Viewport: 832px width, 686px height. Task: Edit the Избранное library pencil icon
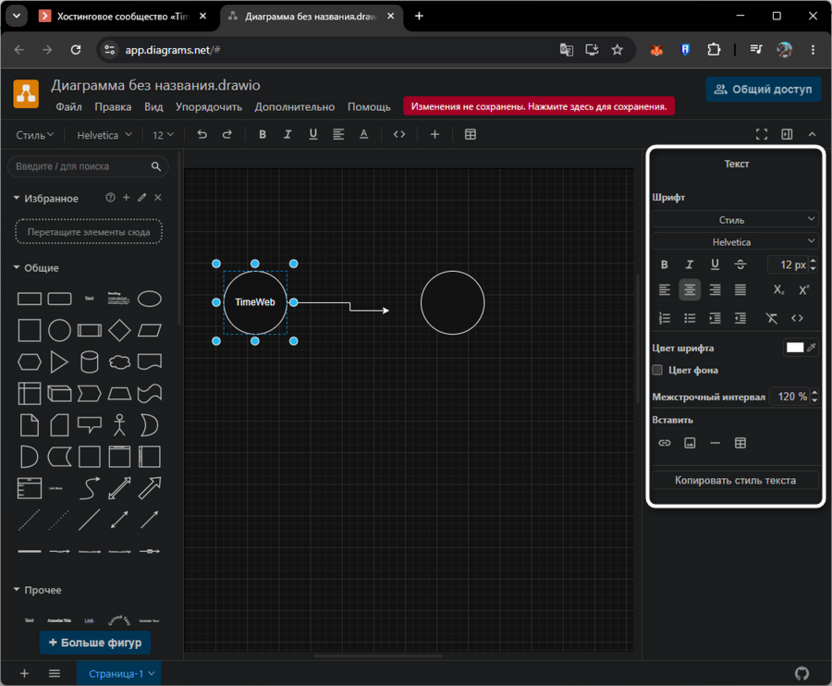(x=142, y=197)
